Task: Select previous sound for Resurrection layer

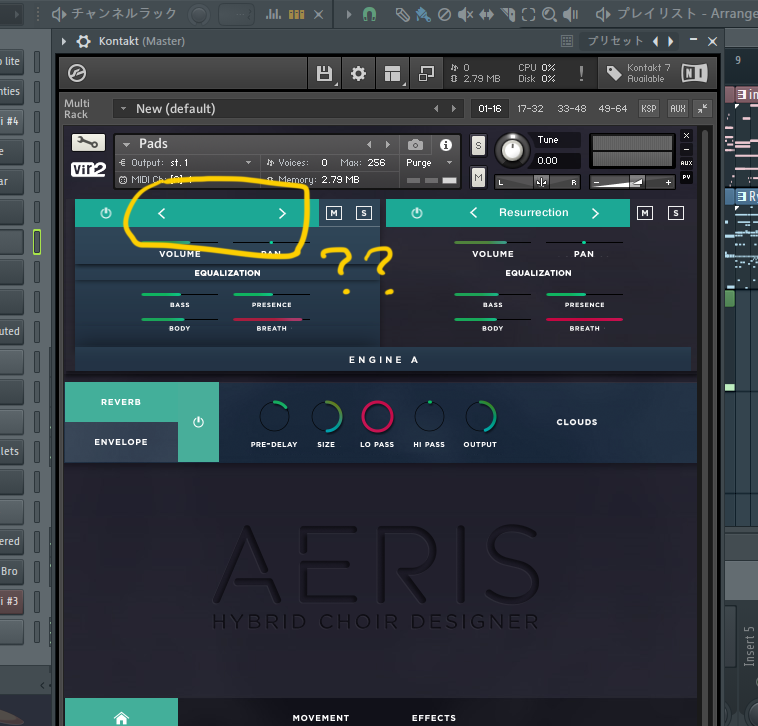Action: [x=474, y=213]
